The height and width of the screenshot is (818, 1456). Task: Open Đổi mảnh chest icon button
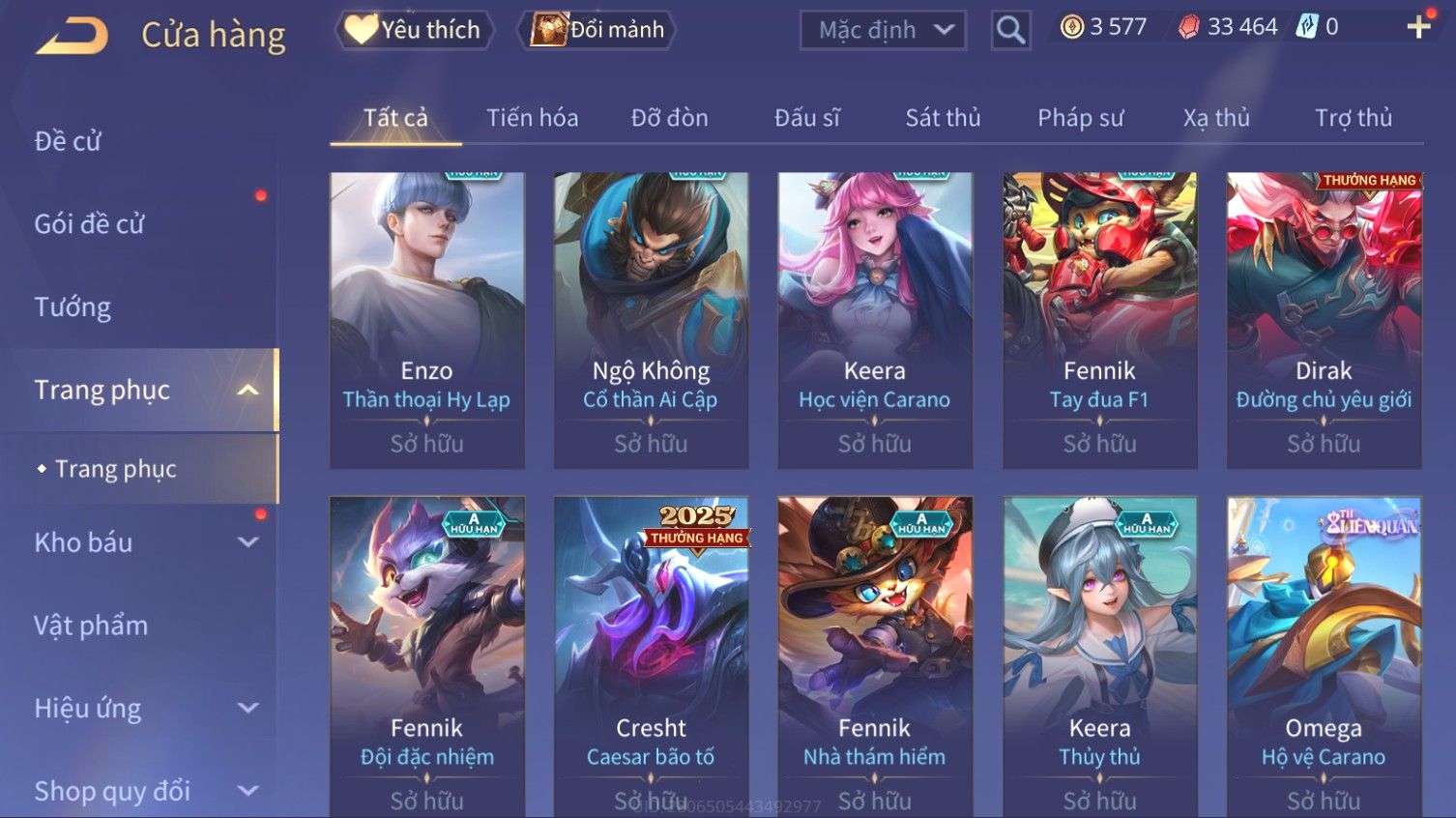596,30
